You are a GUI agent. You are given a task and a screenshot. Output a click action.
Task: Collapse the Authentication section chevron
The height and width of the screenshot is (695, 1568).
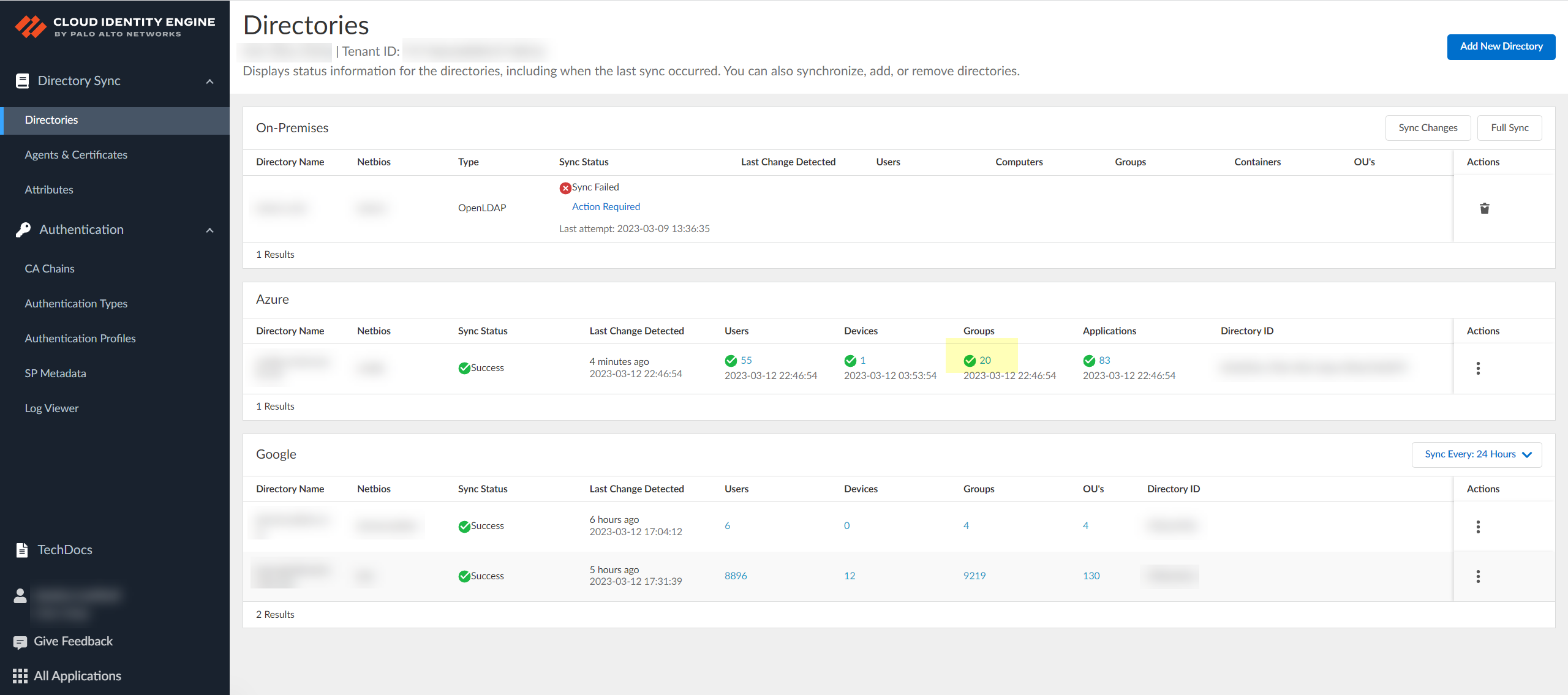(x=209, y=230)
